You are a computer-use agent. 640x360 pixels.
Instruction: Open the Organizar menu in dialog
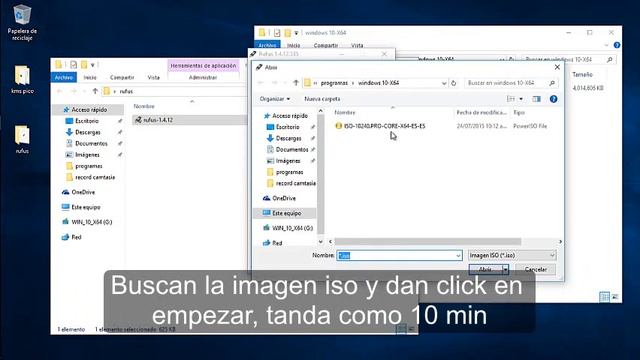[275, 99]
